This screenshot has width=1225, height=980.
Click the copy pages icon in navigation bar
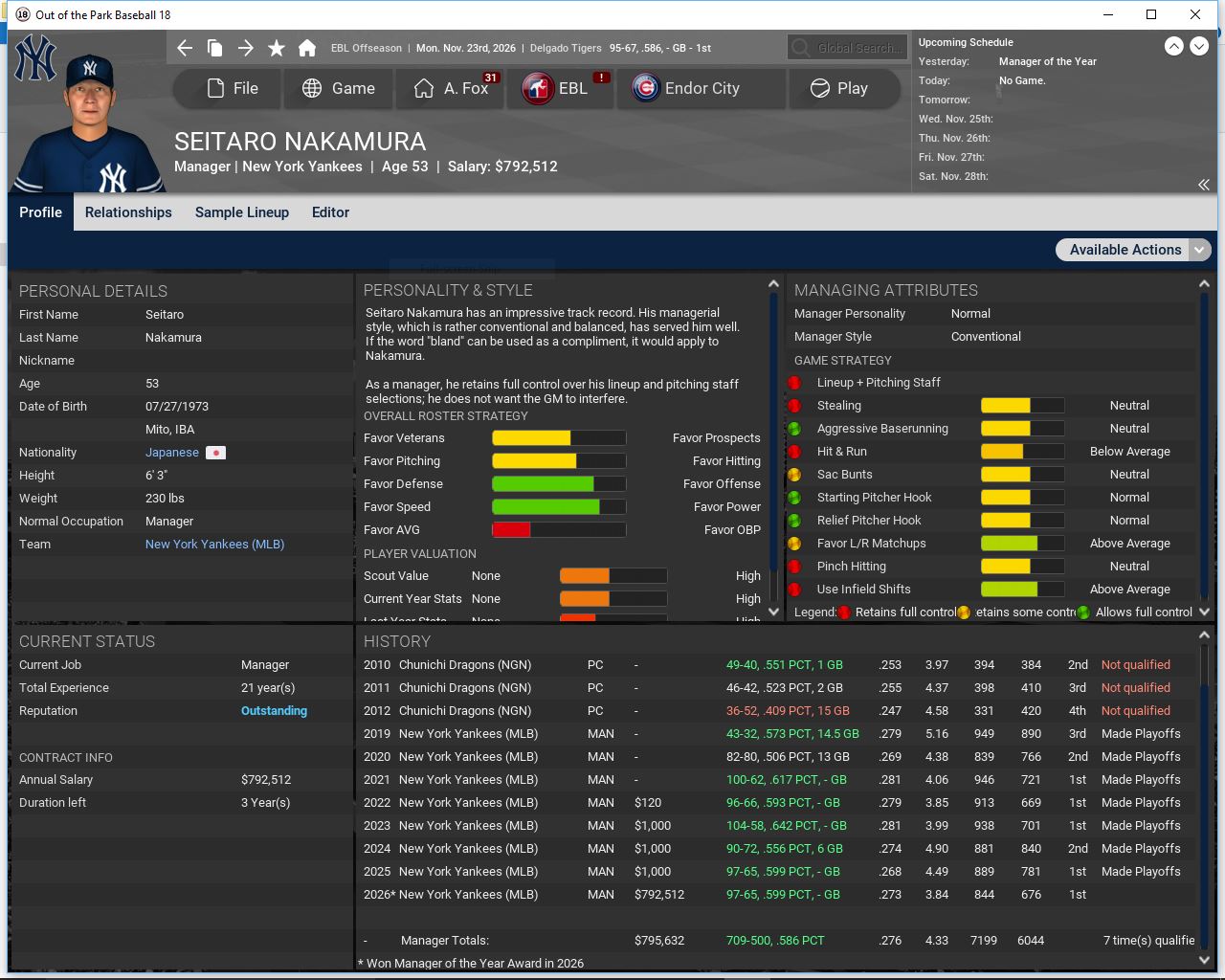[215, 48]
